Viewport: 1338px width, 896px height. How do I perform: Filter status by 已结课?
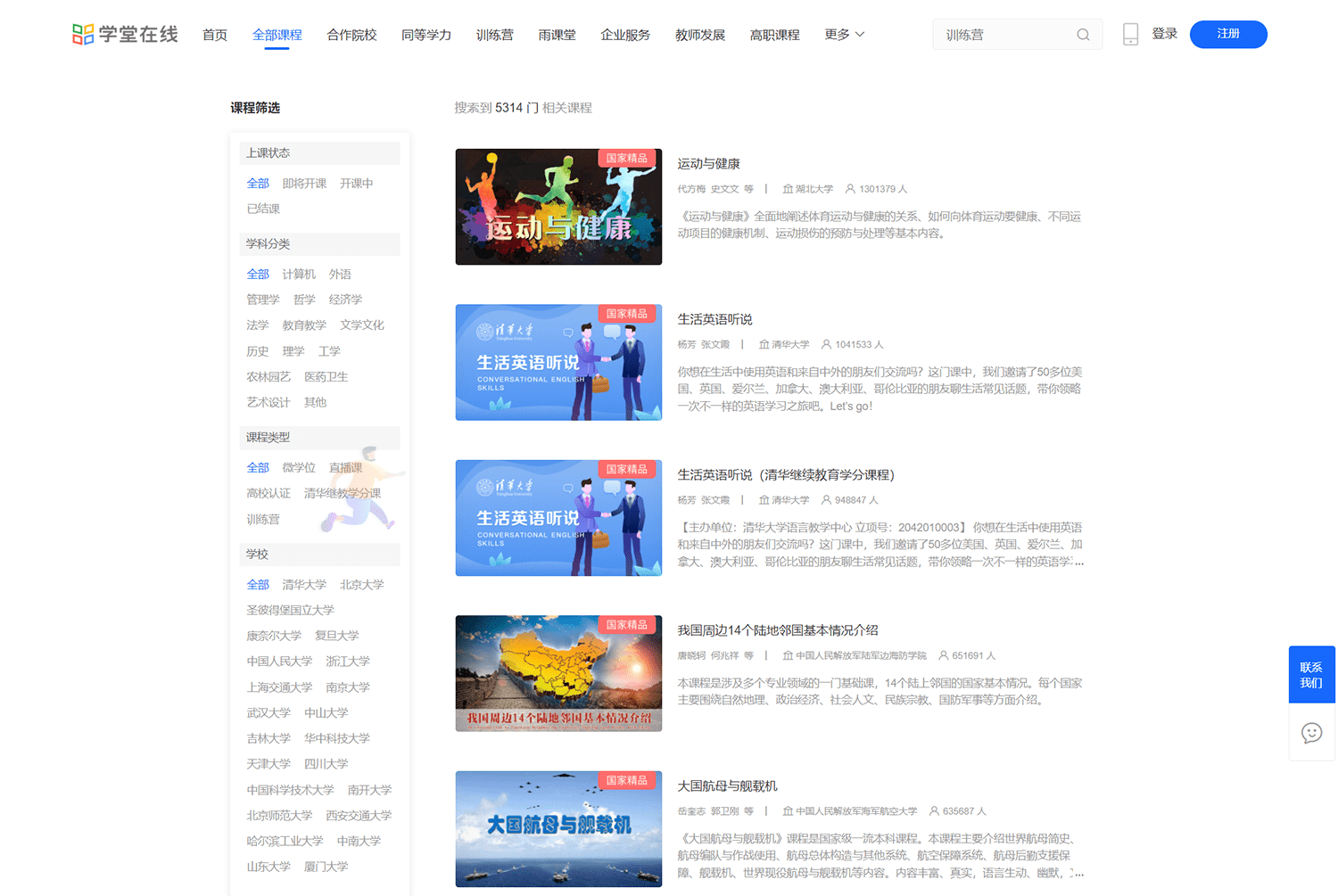(263, 209)
